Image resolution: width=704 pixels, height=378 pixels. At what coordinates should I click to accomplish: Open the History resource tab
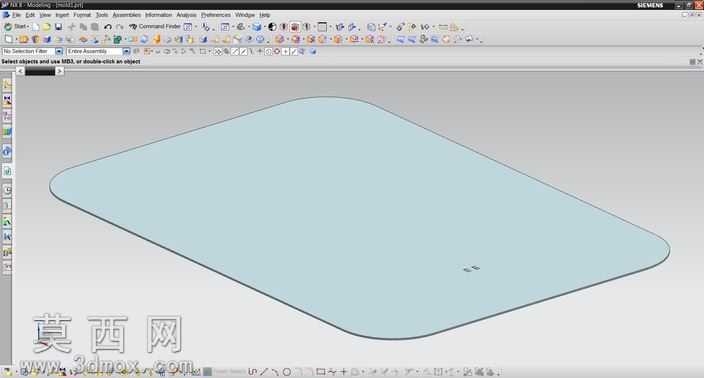[7, 190]
